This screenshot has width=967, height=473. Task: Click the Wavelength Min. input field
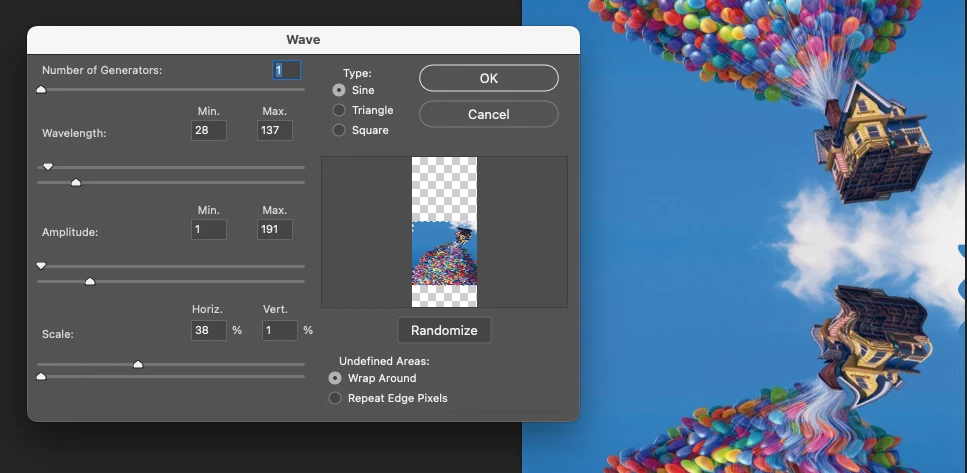pyautogui.click(x=208, y=130)
